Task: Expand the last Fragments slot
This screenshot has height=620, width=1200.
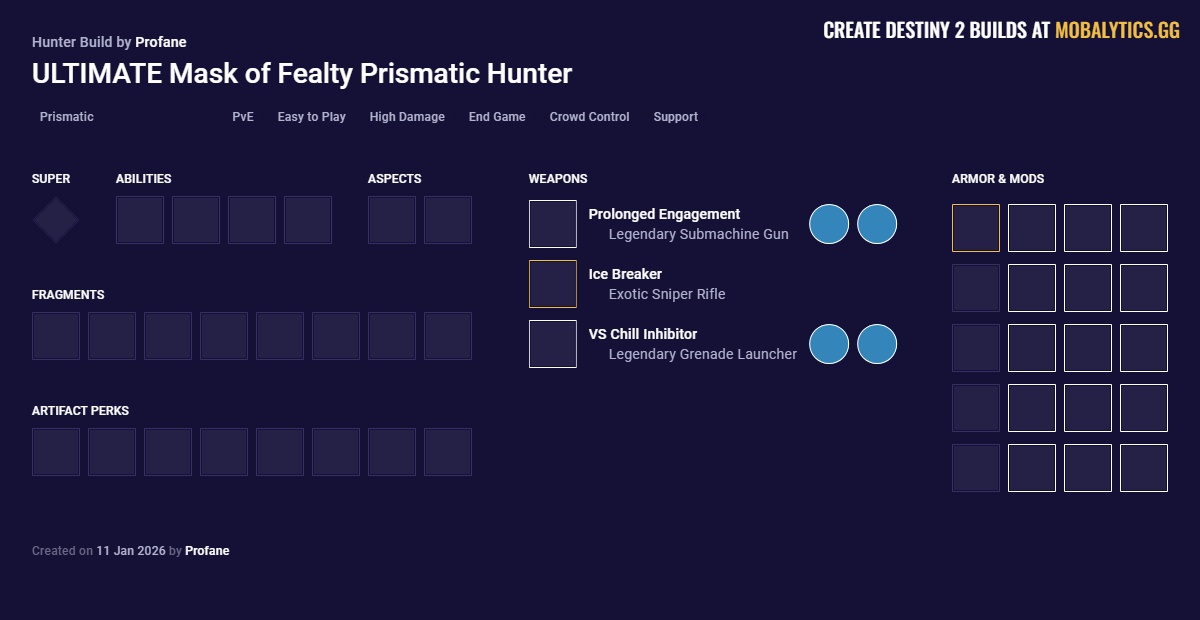Action: 448,335
